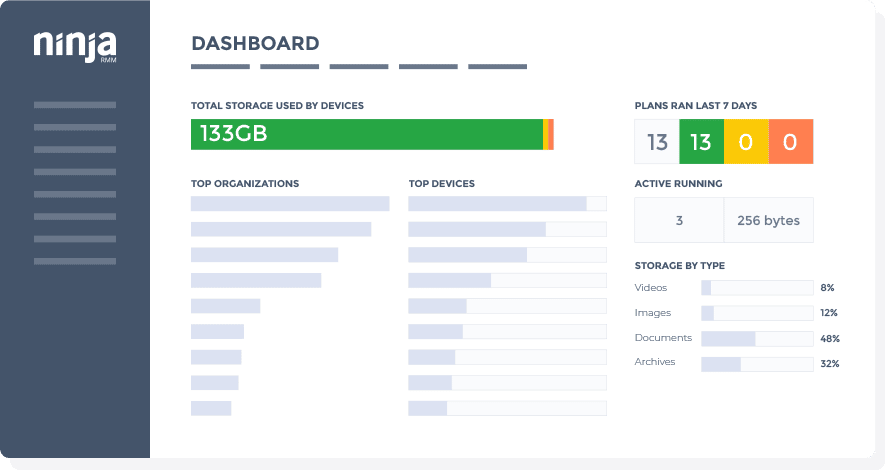Select the last tab under Dashboard

pyautogui.click(x=497, y=67)
